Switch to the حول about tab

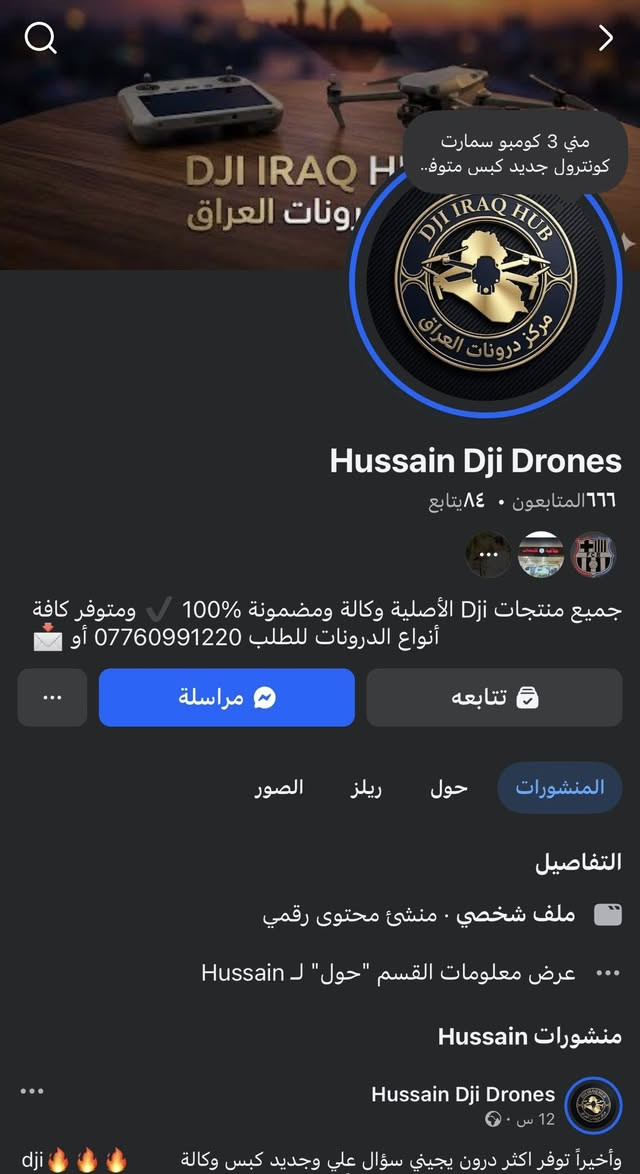click(x=448, y=788)
